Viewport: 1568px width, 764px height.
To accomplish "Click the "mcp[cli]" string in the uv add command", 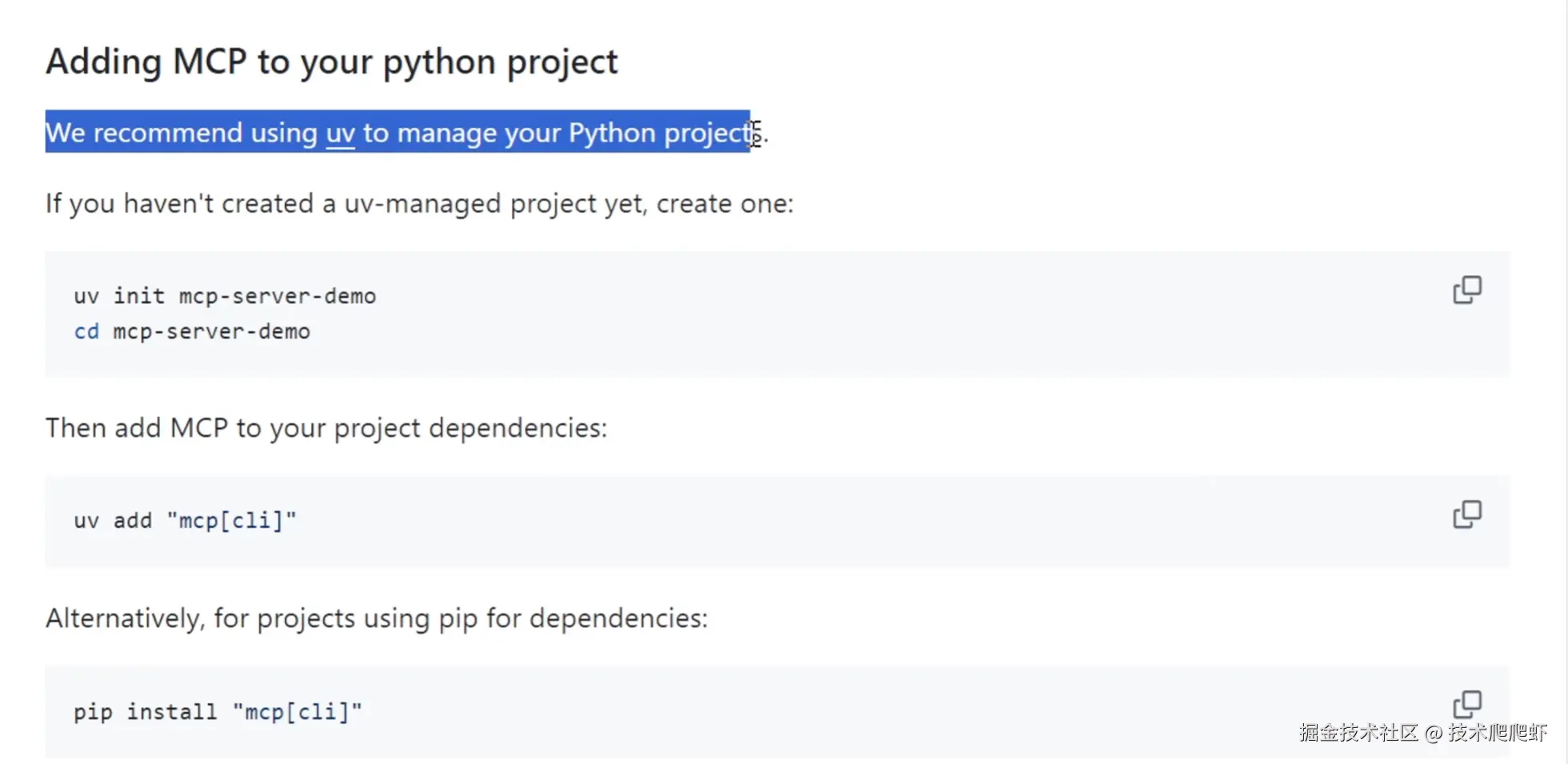I will (231, 521).
